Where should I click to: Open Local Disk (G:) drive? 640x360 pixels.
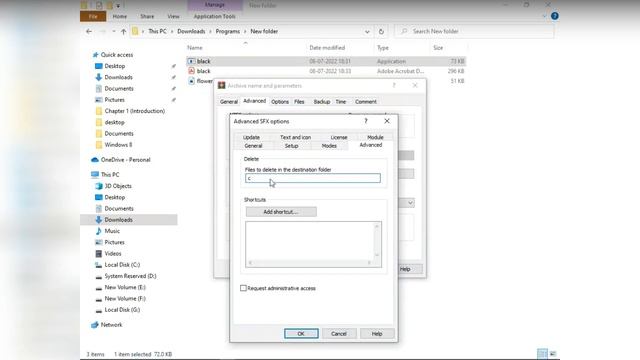click(x=122, y=310)
